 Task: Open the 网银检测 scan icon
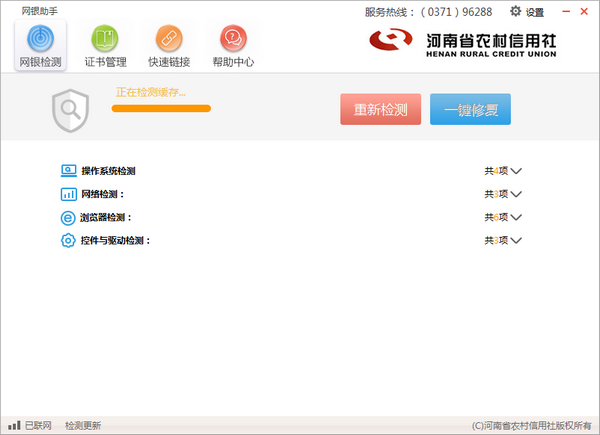(x=41, y=39)
